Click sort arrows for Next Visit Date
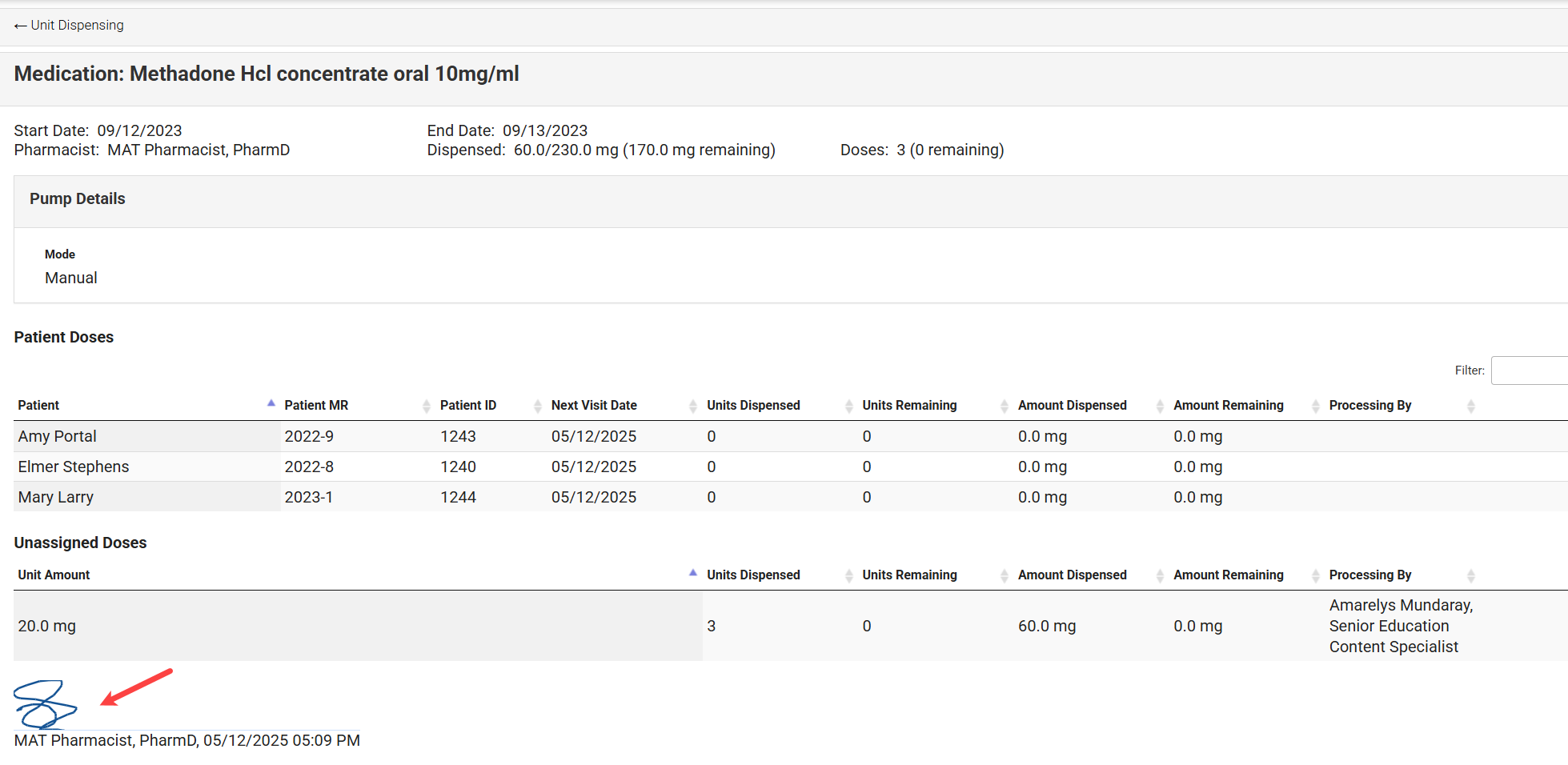1568x765 pixels. click(692, 406)
